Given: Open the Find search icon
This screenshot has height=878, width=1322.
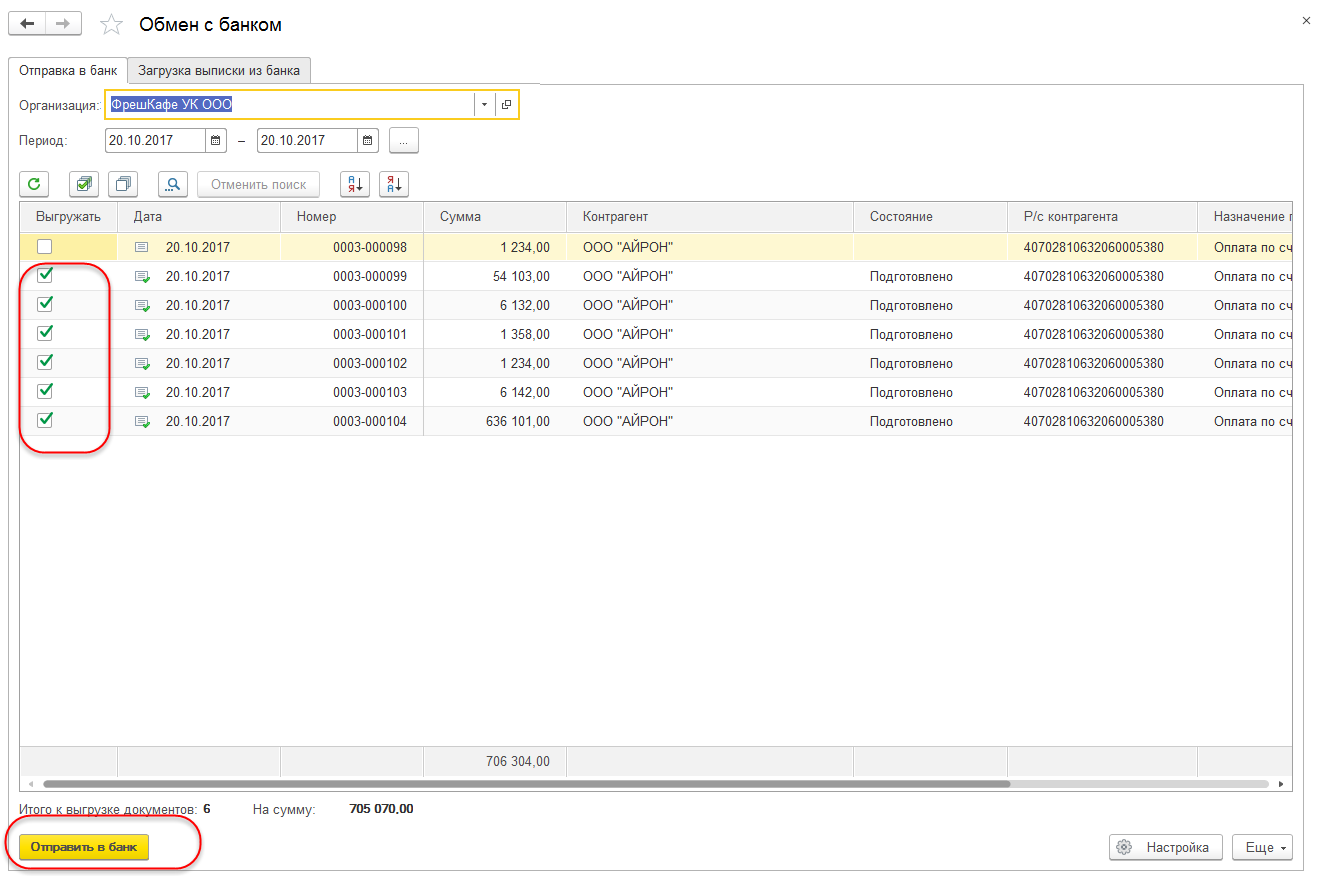Looking at the screenshot, I should click(173, 184).
